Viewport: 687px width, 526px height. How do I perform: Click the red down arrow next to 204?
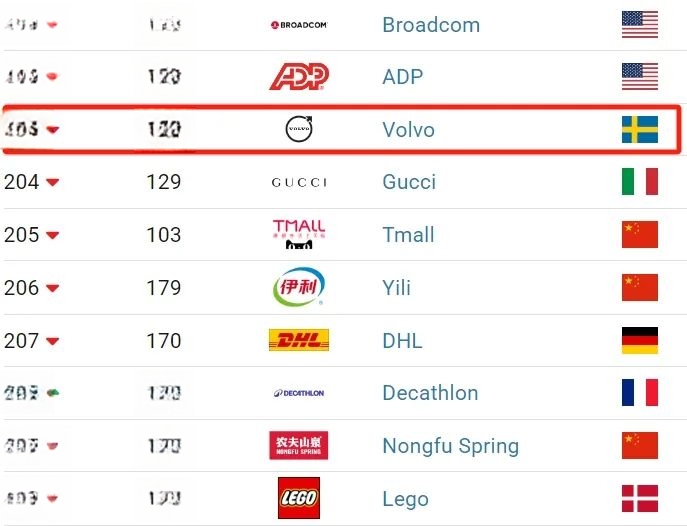53,182
